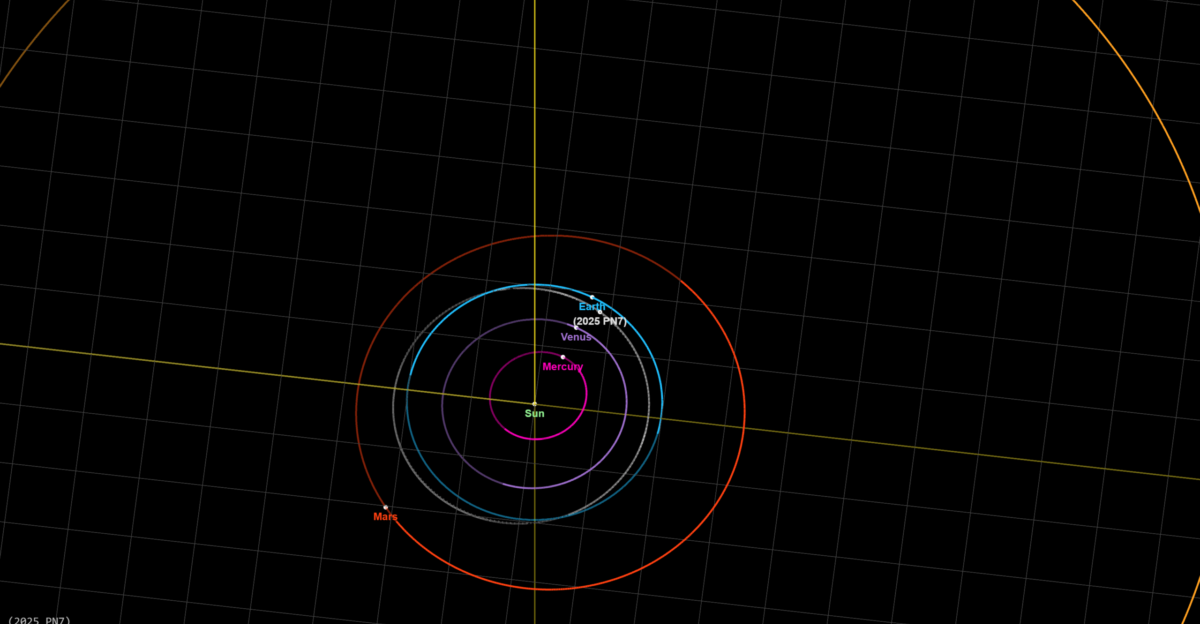The image size is (1200, 624).
Task: Select the yellow Sun dot
Action: pos(534,404)
